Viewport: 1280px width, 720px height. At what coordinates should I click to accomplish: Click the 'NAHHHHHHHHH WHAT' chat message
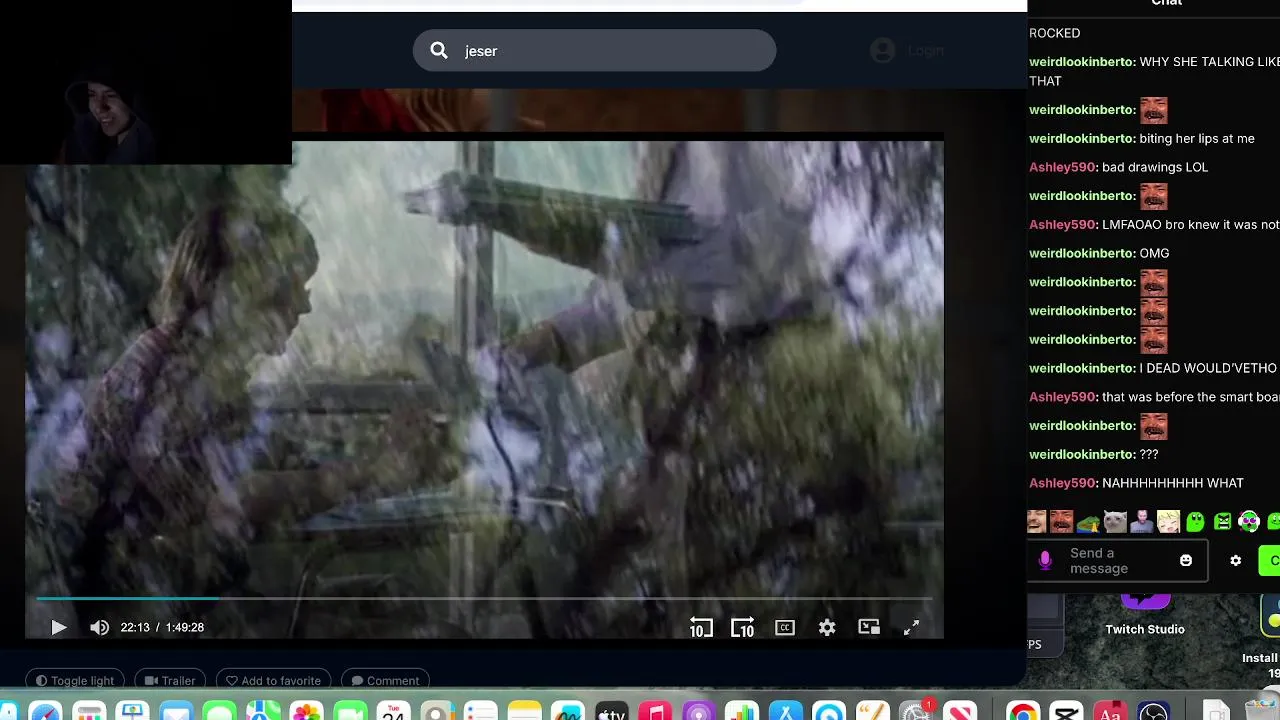[x=1173, y=483]
